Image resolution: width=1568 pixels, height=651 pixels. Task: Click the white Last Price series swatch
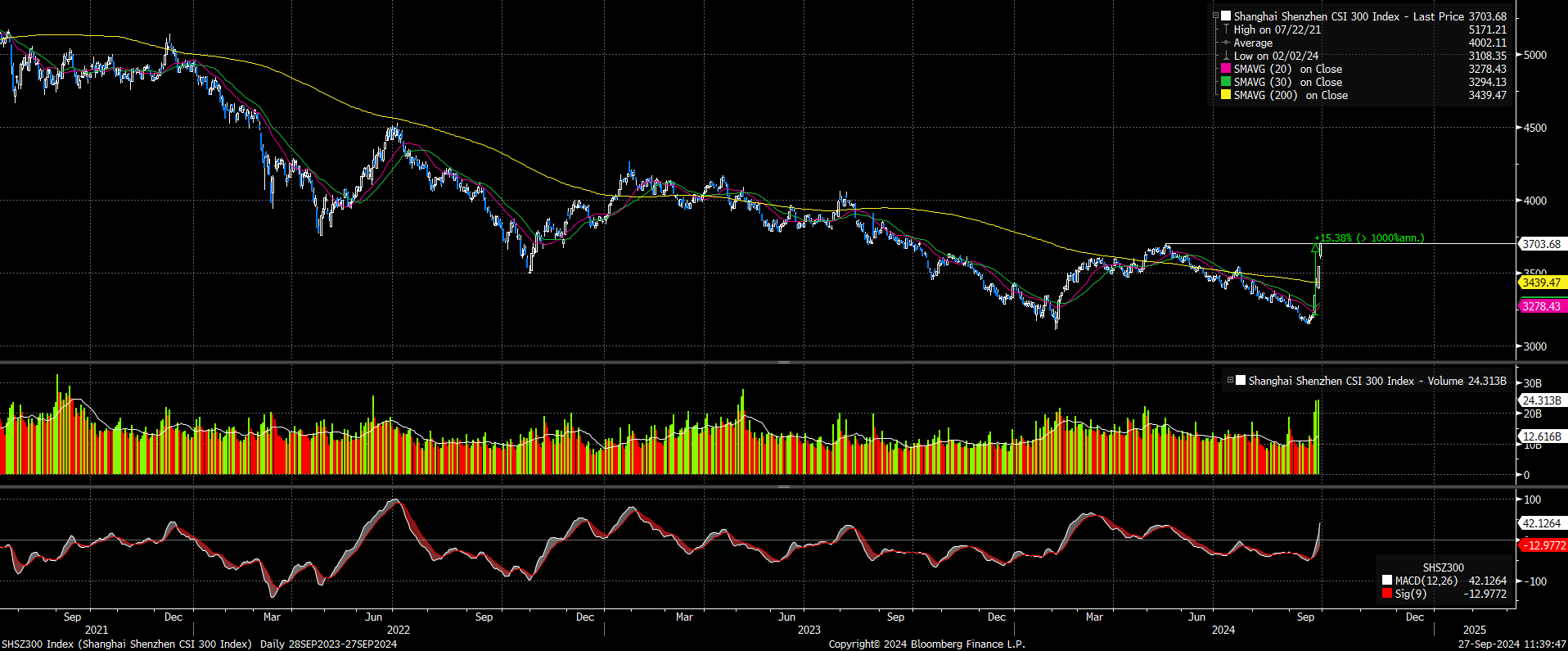pos(1226,16)
